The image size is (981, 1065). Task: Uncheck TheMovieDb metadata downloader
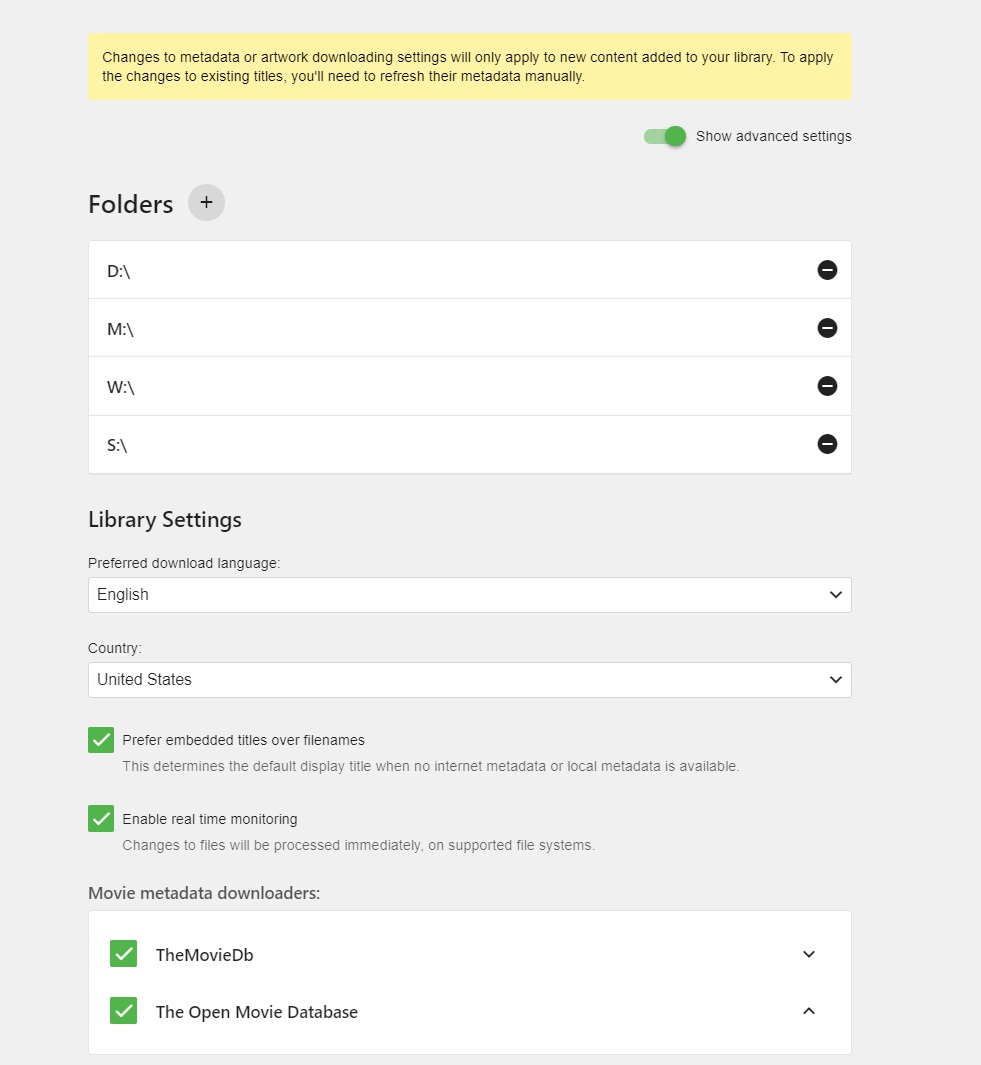click(123, 954)
